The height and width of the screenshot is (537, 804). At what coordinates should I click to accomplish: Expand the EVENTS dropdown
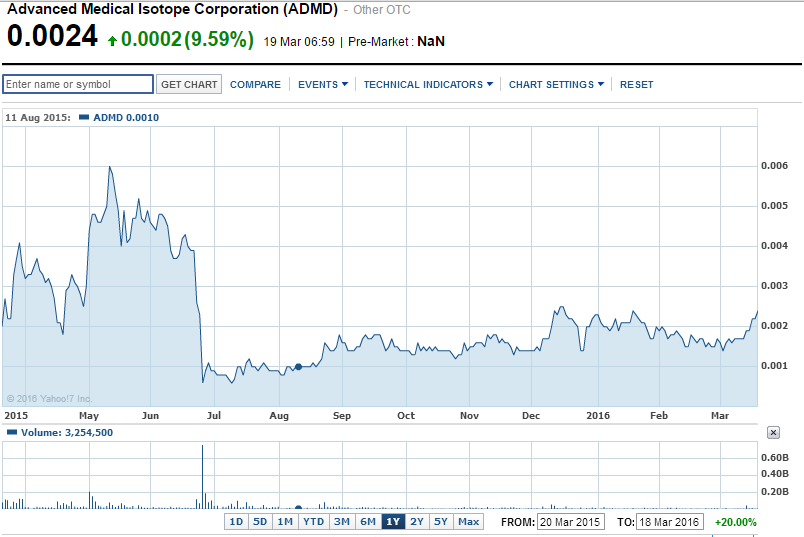pyautogui.click(x=323, y=85)
